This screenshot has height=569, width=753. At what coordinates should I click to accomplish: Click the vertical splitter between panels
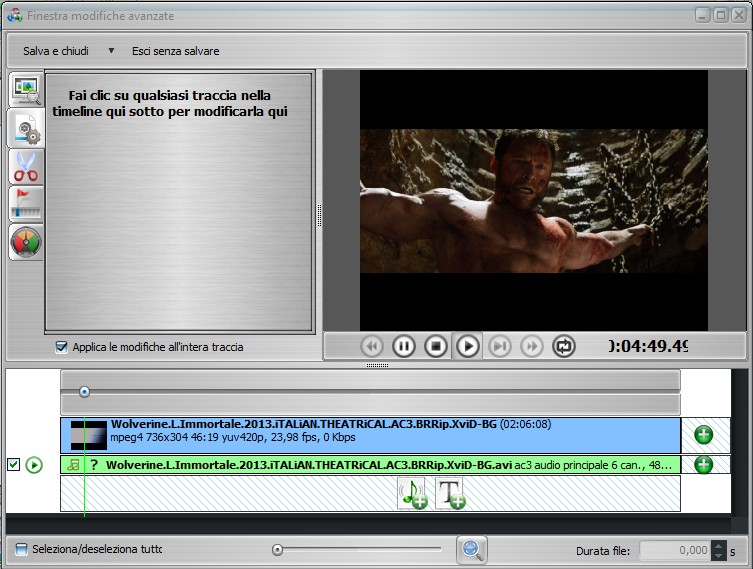click(319, 215)
